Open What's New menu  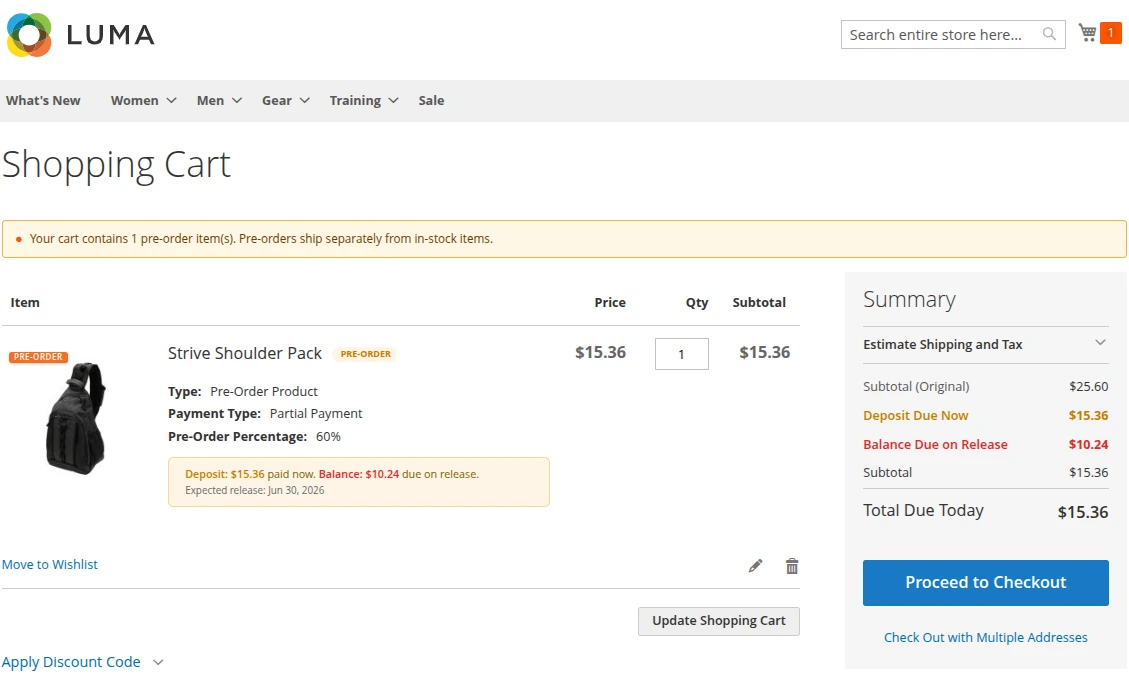[x=43, y=101]
